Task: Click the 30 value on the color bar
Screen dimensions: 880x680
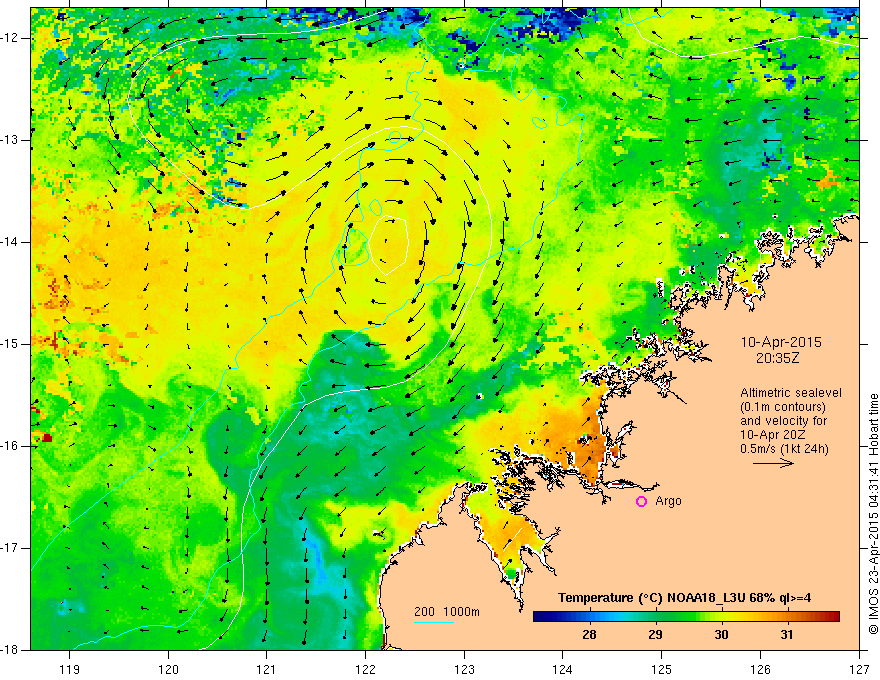Action: tap(721, 635)
